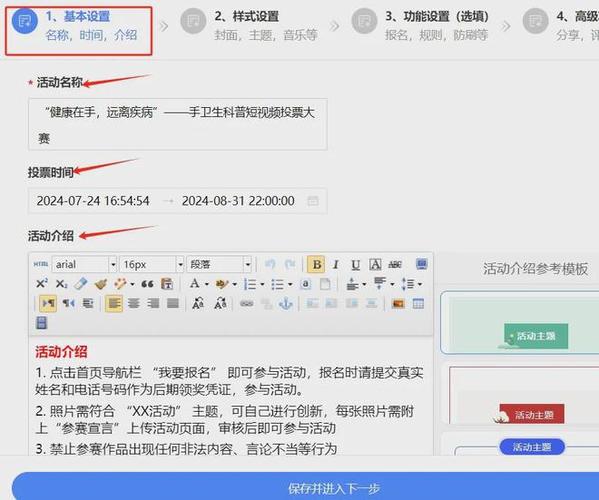The width and height of the screenshot is (599, 500).
Task: Switch editor to fullscreen mode
Action: [x=421, y=264]
